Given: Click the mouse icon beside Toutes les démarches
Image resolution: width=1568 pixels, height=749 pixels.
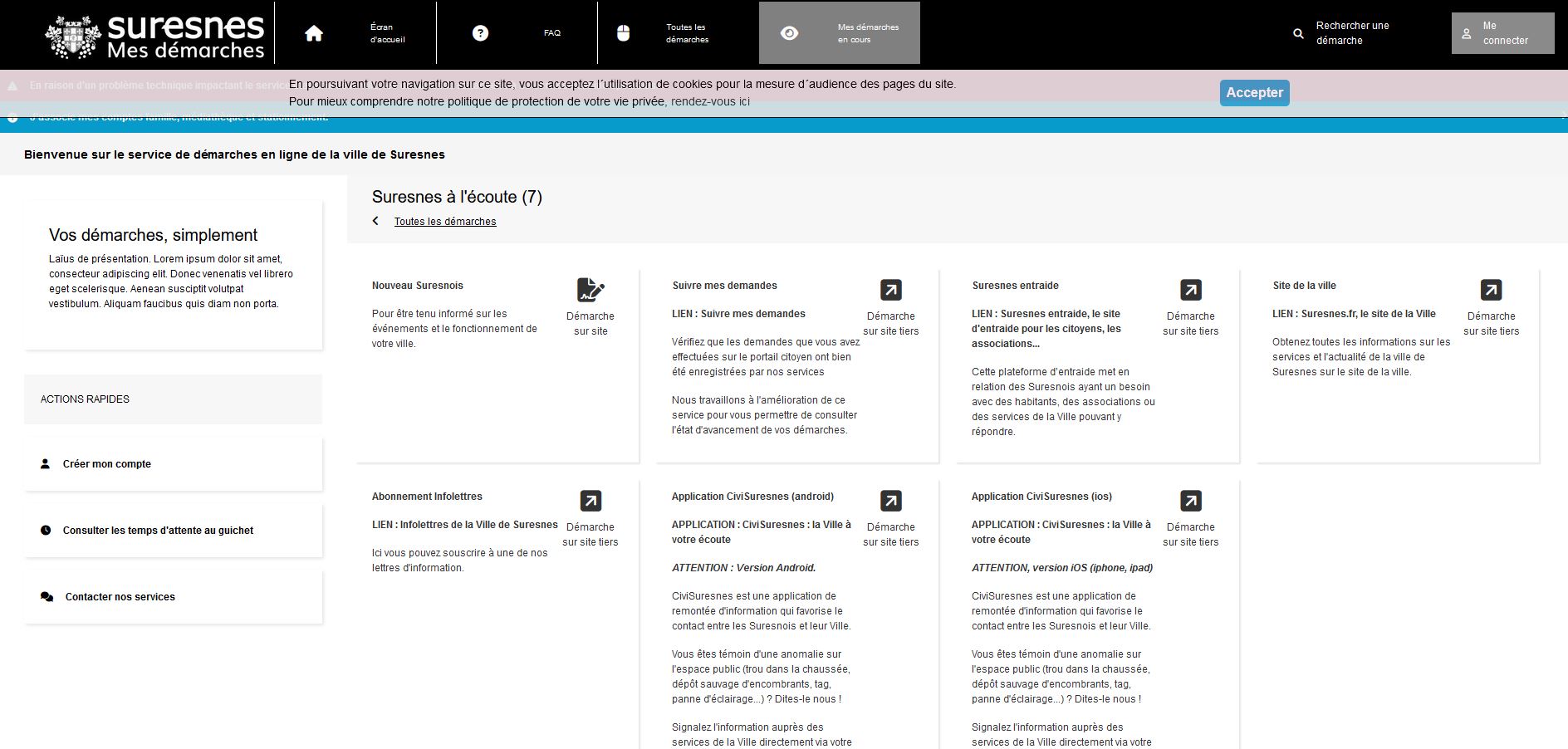Looking at the screenshot, I should point(624,32).
